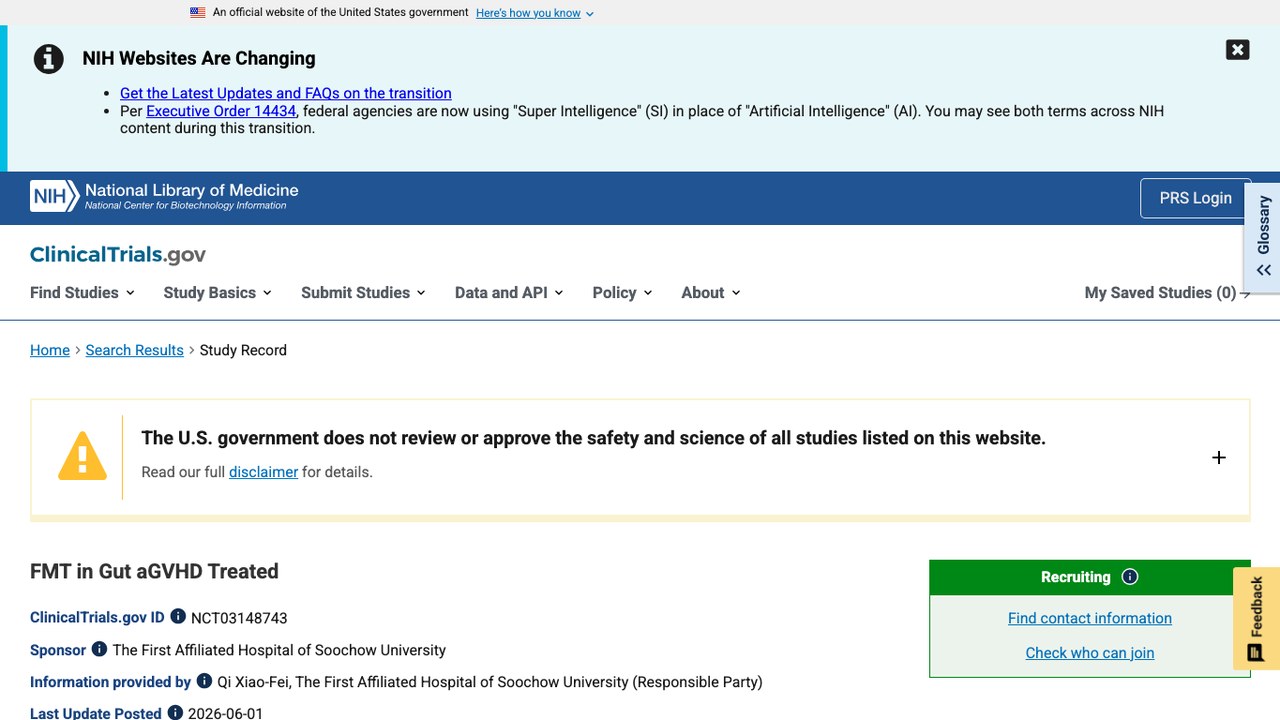The image size is (1280, 720).
Task: Open the About menu
Action: [x=711, y=292]
